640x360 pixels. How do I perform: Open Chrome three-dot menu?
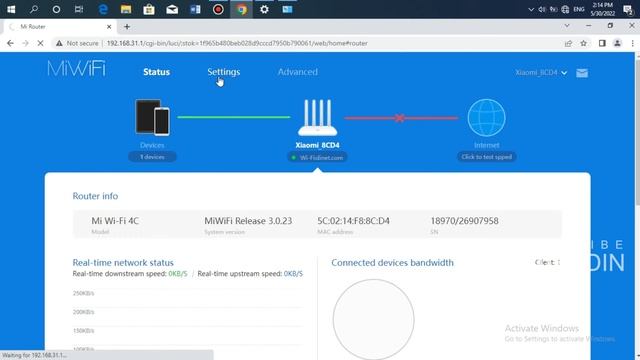pos(632,43)
